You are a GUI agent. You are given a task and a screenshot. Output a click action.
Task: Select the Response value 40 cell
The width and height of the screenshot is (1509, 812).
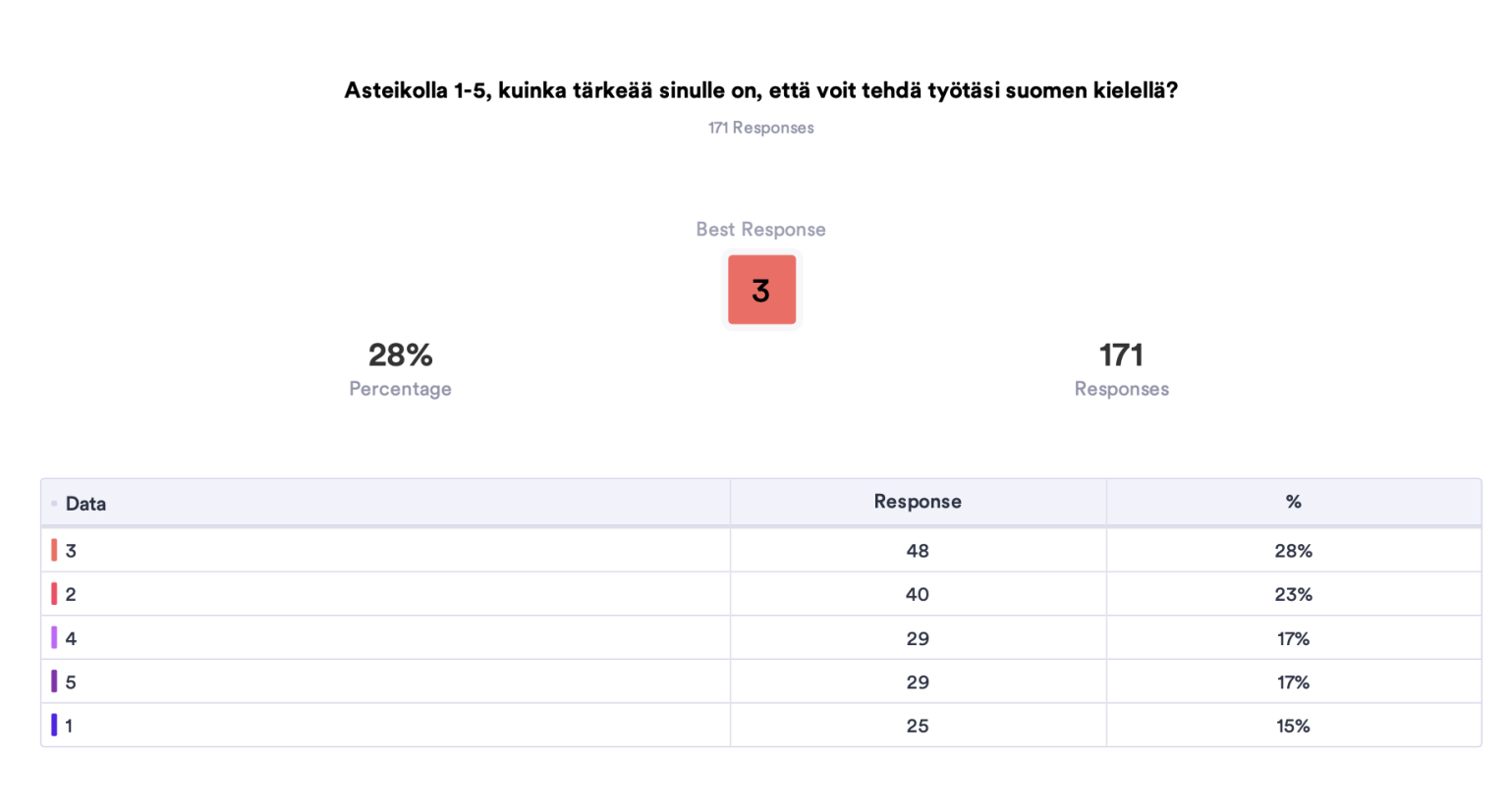(918, 594)
